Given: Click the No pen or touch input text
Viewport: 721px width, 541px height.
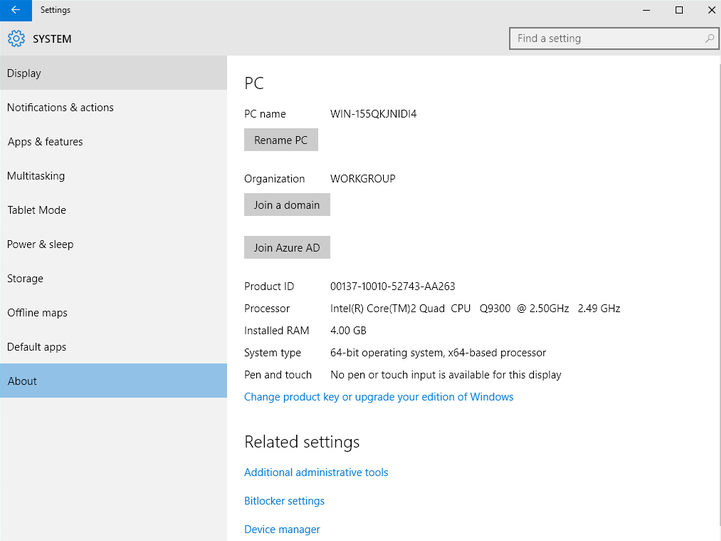Looking at the screenshot, I should point(446,375).
